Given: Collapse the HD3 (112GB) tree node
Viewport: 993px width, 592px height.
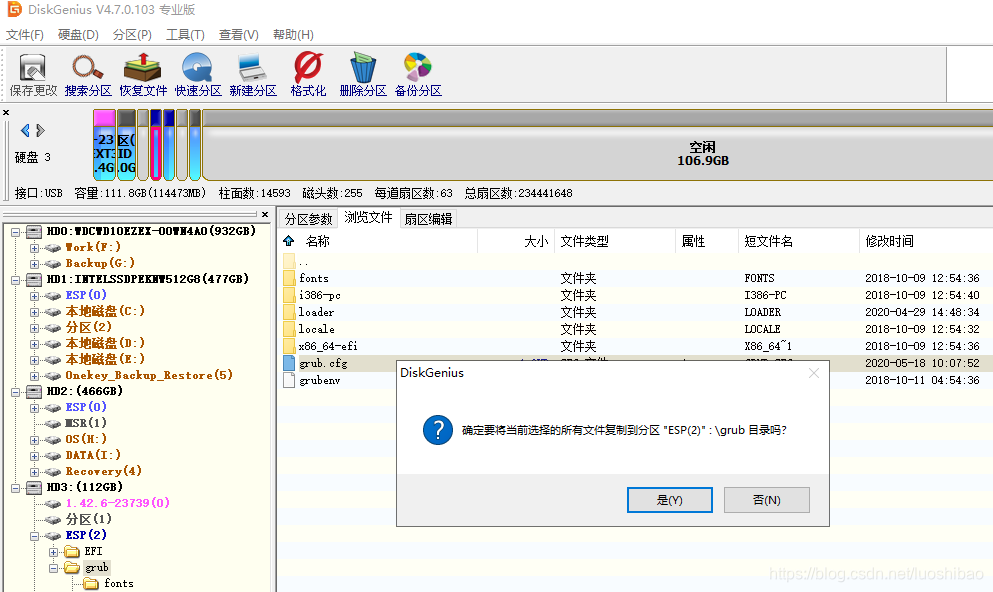Looking at the screenshot, I should coord(16,488).
